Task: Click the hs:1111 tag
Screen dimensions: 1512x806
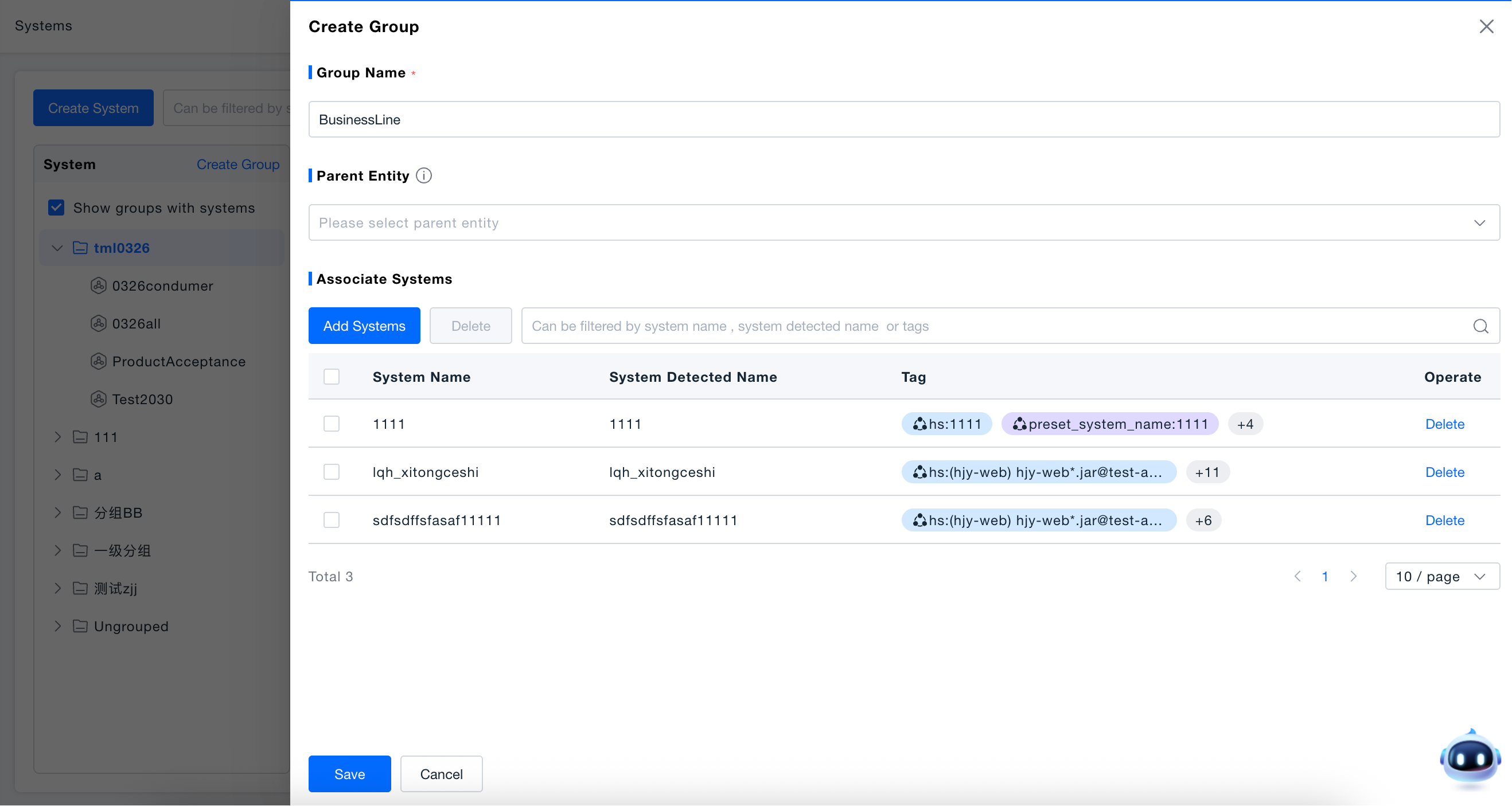Action: click(947, 424)
